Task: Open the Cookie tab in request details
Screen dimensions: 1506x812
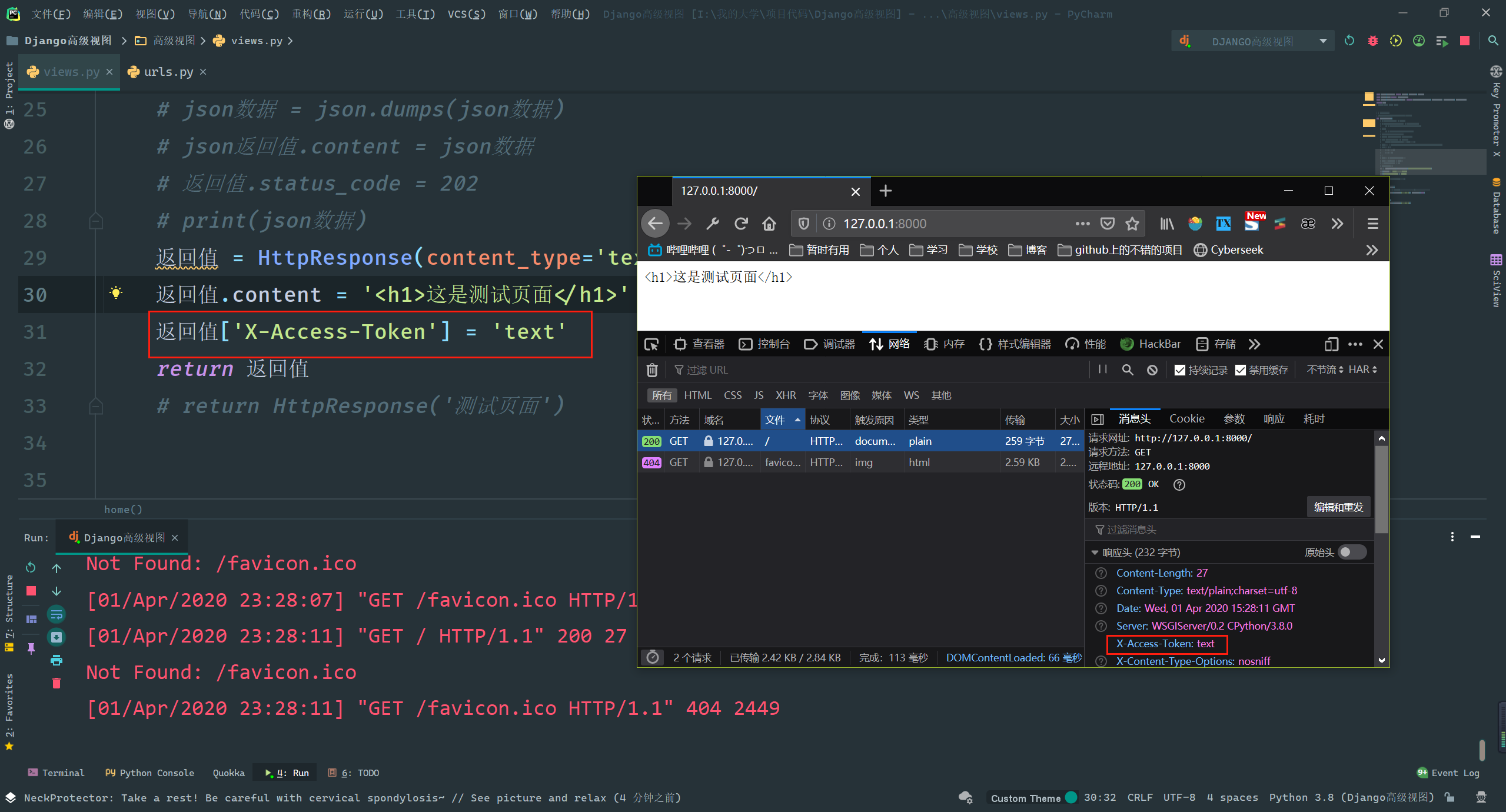Action: 1186,419
